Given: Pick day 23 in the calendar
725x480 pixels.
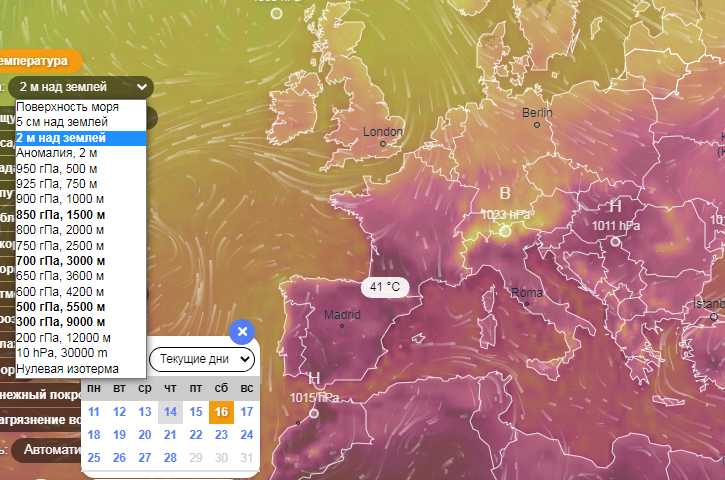Looking at the screenshot, I should (x=221, y=435).
